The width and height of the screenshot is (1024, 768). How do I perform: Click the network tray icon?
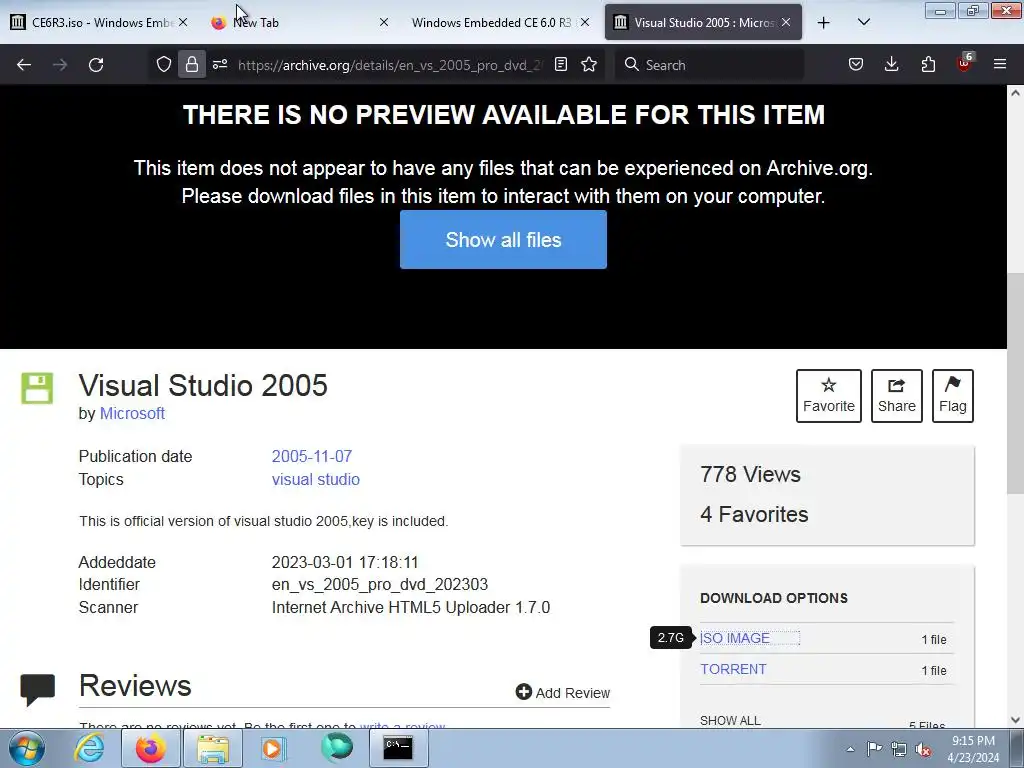tap(899, 749)
